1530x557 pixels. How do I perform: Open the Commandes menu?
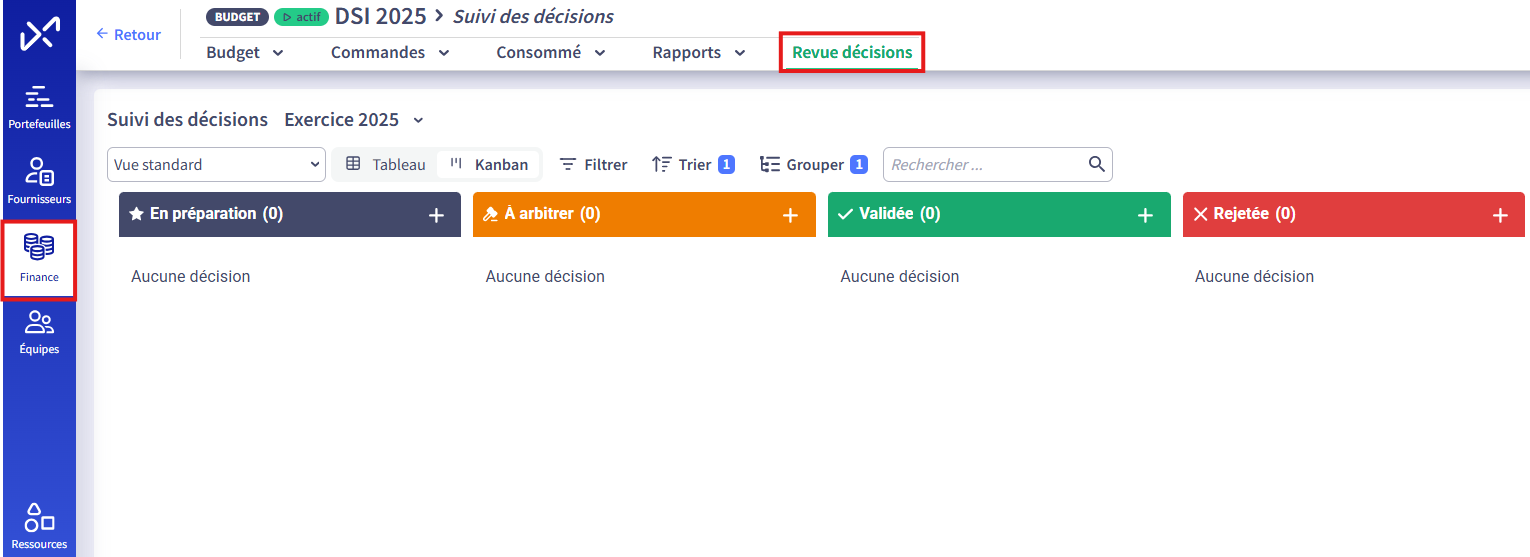point(390,53)
